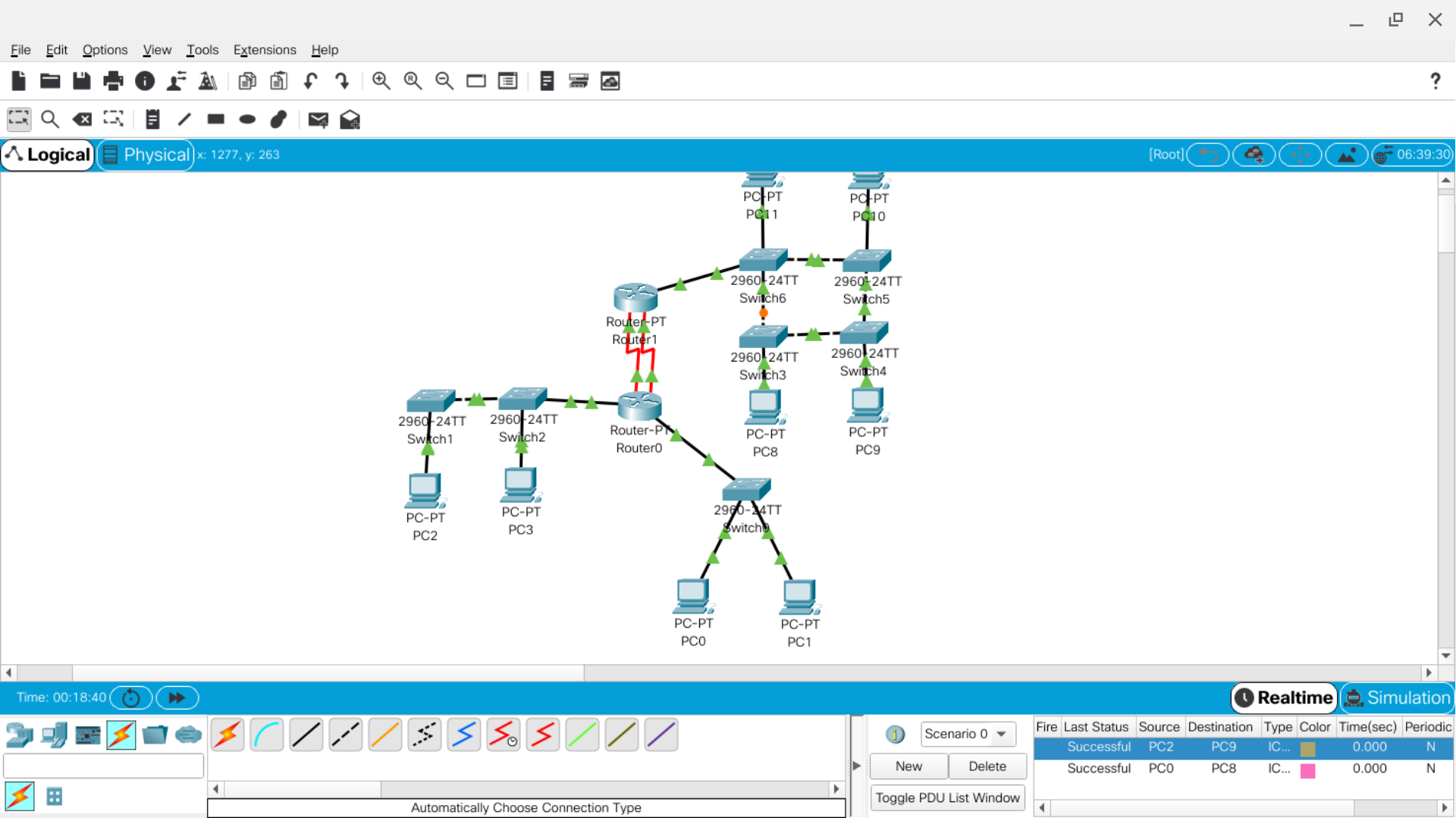
Task: Switch to Simulation mode
Action: (1397, 697)
